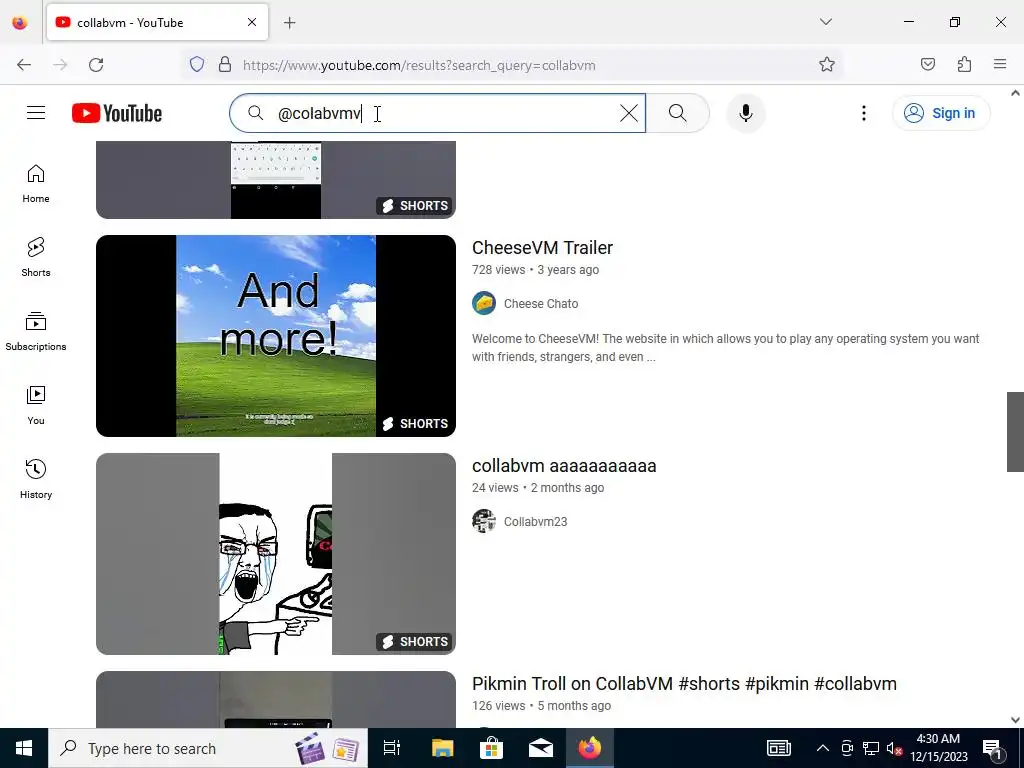
Task: Visit the Collabvm23 channel name
Action: click(x=536, y=522)
